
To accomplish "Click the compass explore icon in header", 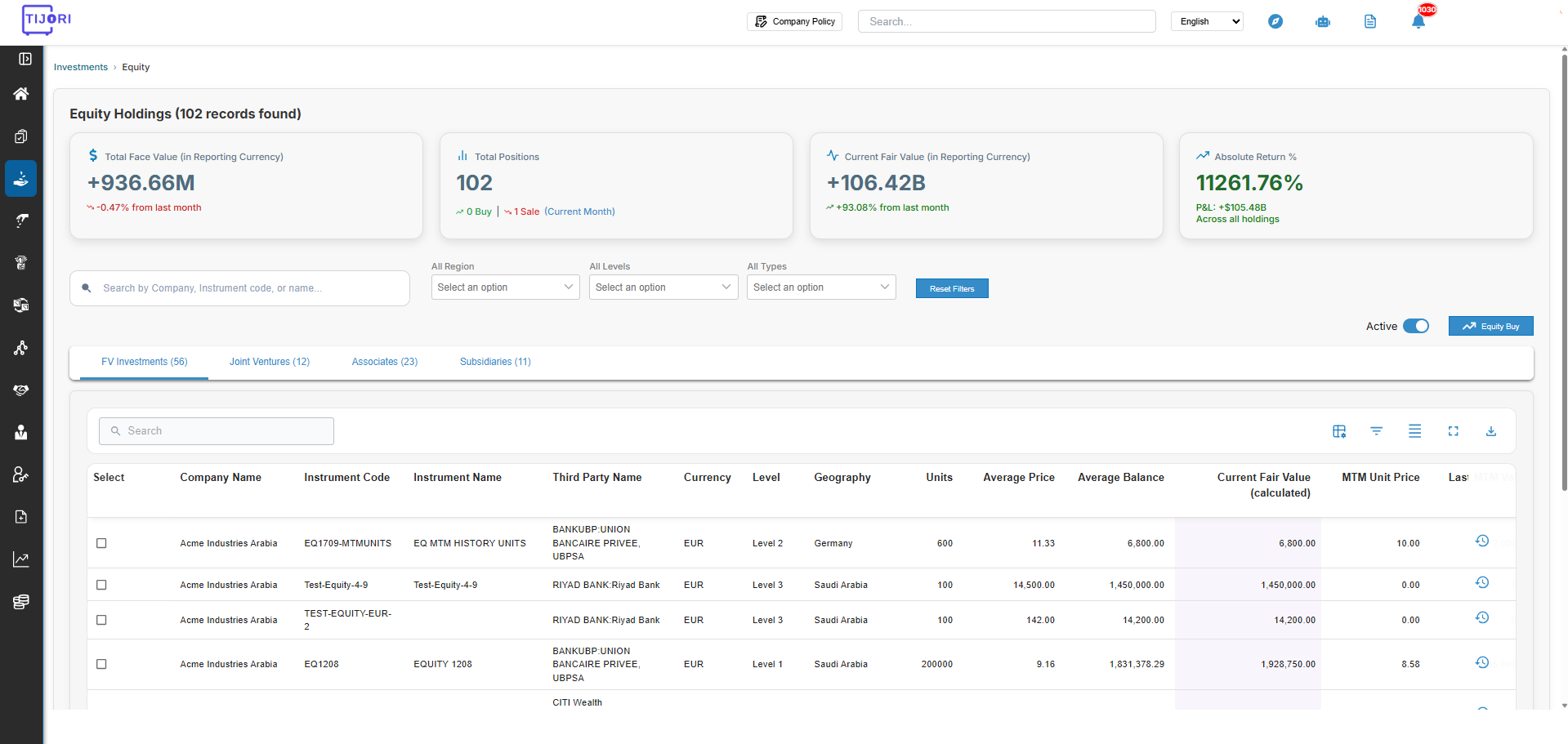I will 1275,21.
